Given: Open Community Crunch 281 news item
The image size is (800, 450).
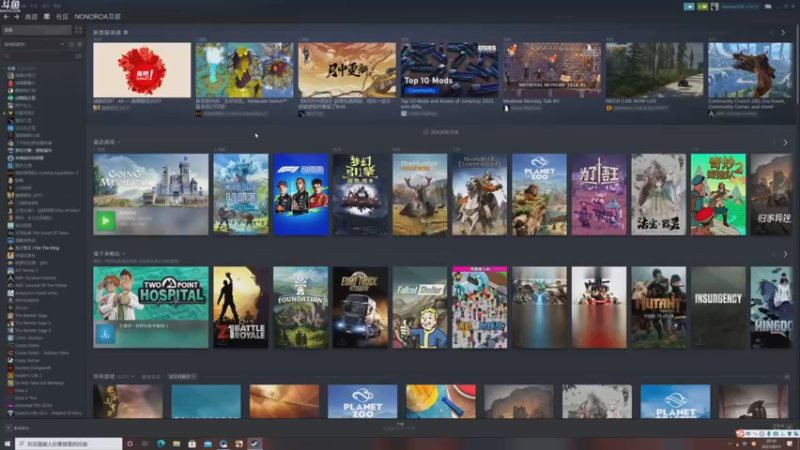Looking at the screenshot, I should [x=750, y=70].
